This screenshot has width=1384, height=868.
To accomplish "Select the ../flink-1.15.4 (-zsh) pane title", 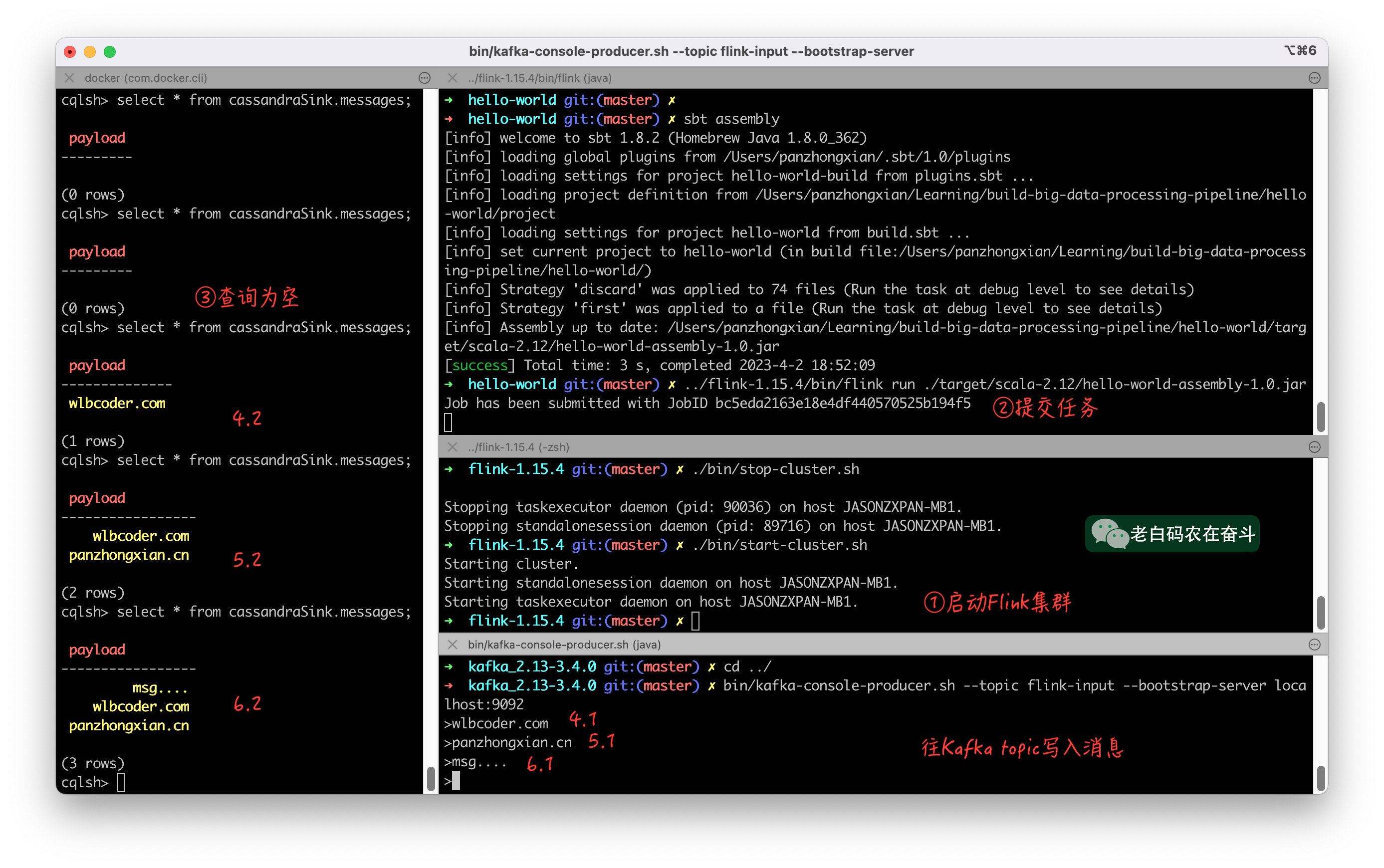I will [x=518, y=446].
